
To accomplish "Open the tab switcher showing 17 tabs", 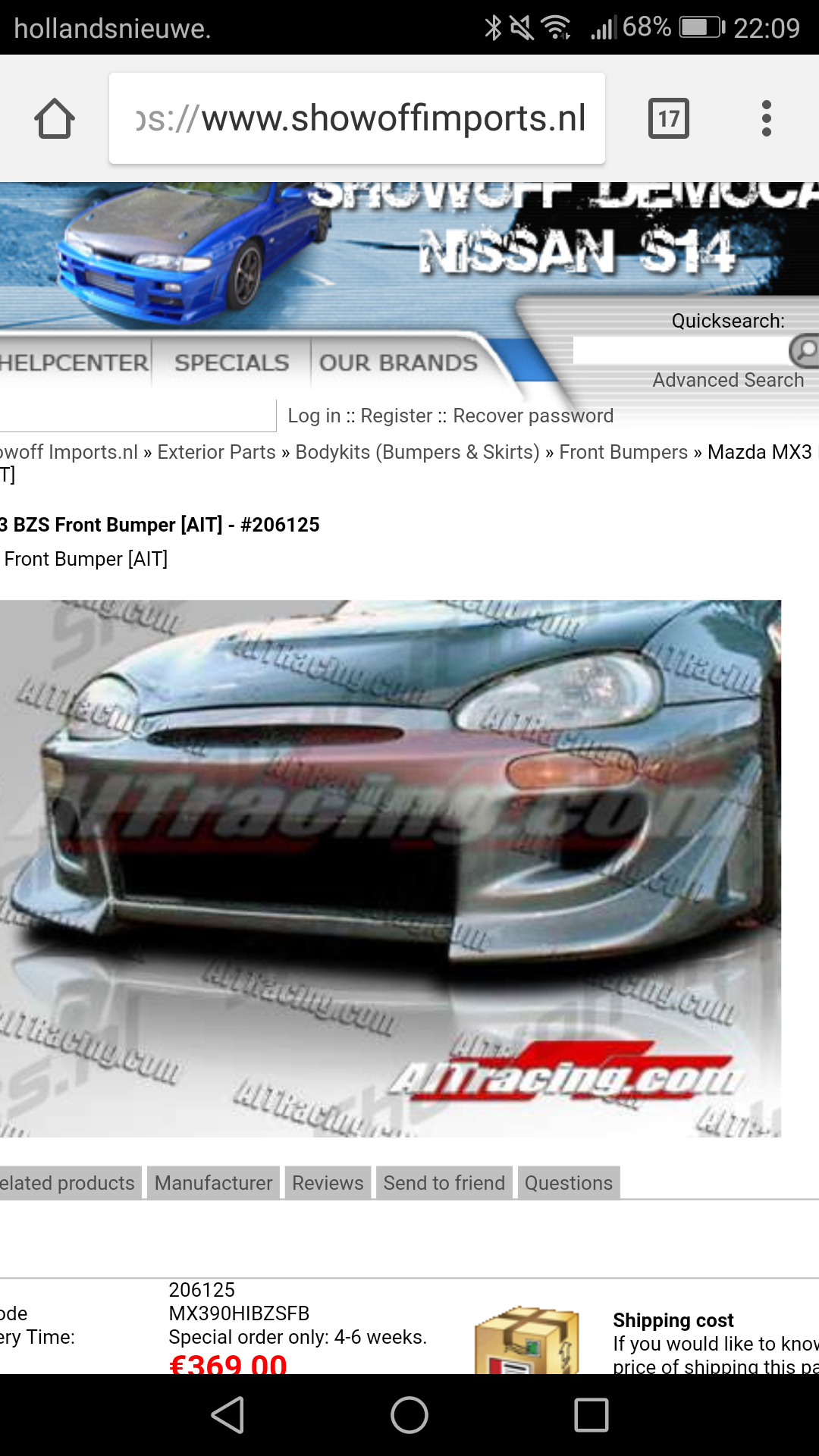I will 669,118.
